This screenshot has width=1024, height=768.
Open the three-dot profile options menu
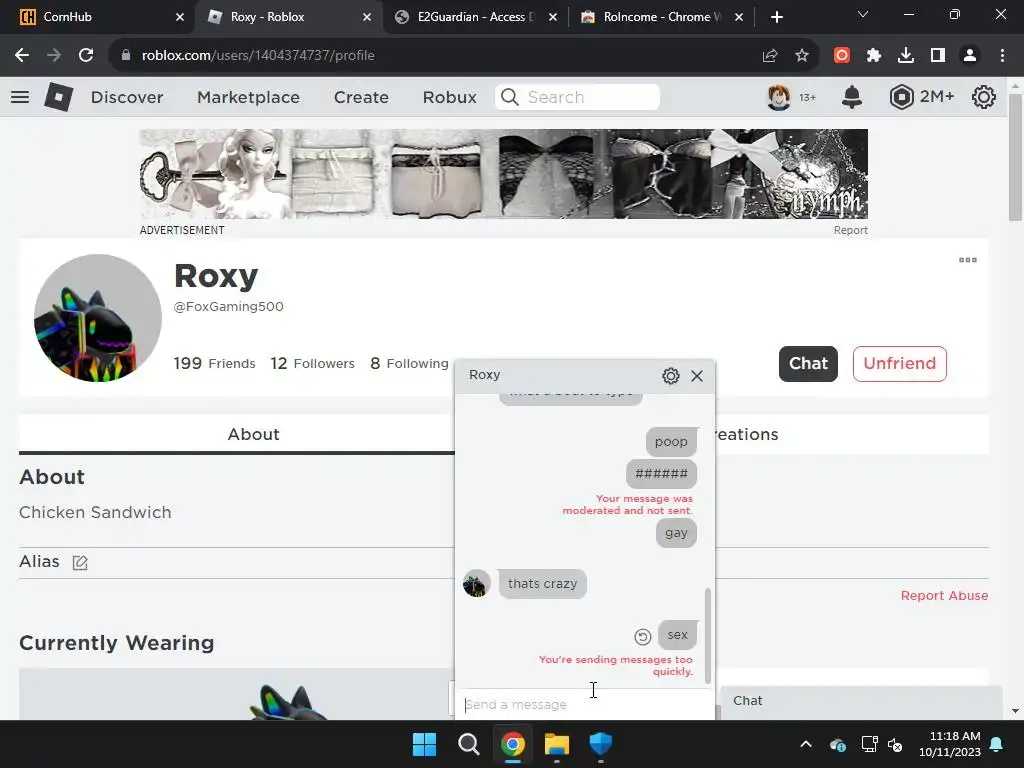point(968,260)
